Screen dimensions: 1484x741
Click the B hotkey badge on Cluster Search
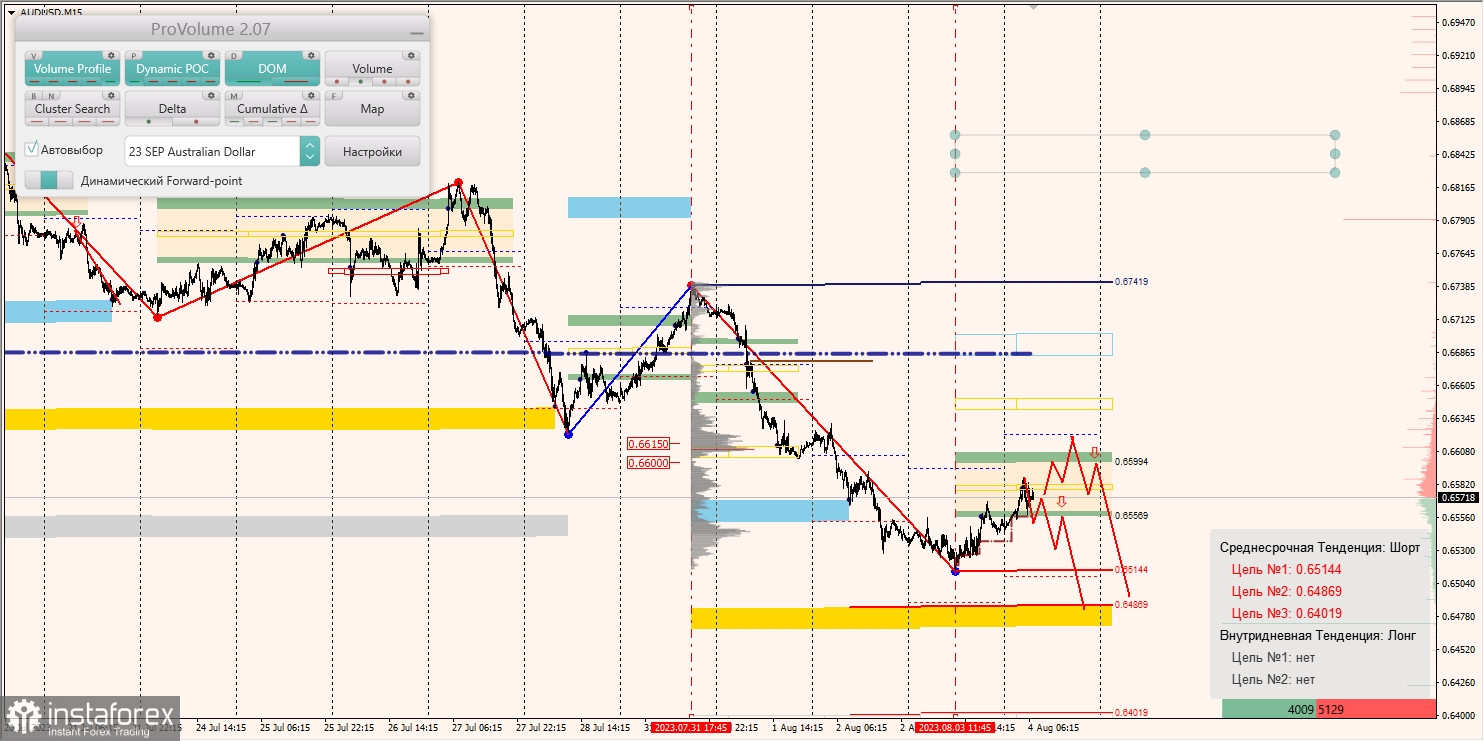click(x=35, y=96)
